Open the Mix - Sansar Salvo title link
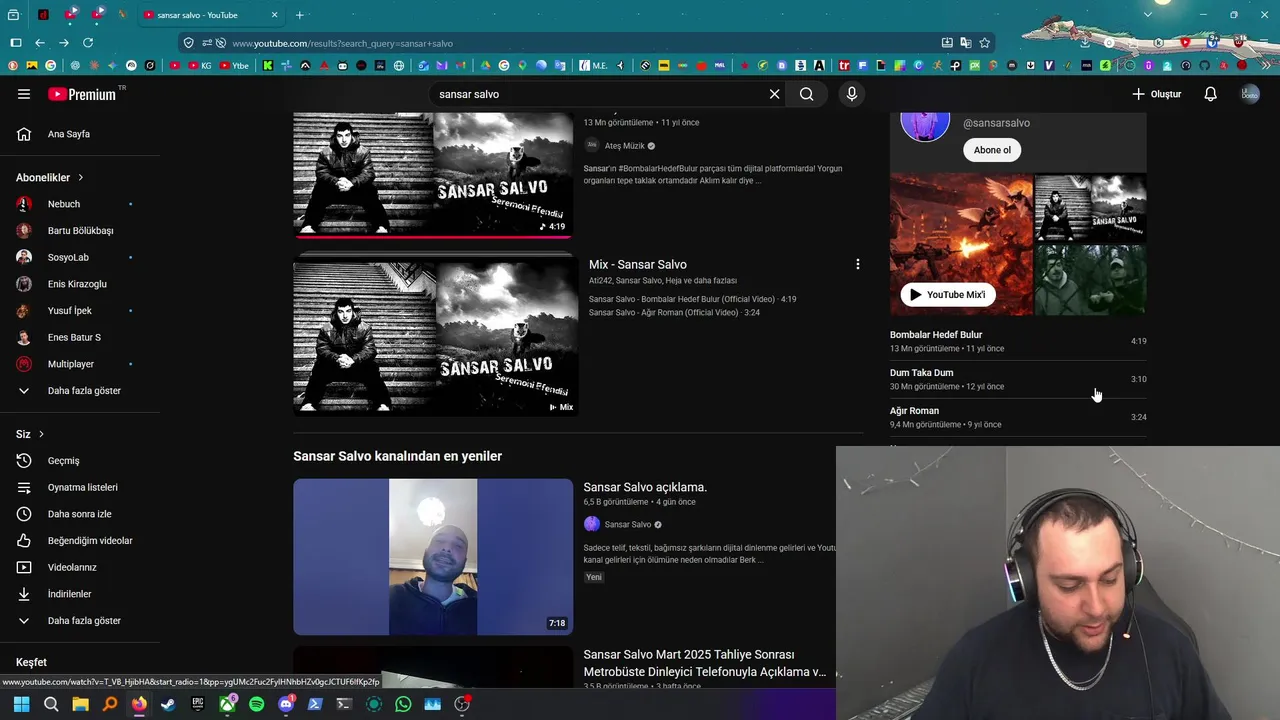The width and height of the screenshot is (1280, 720). pos(638,264)
